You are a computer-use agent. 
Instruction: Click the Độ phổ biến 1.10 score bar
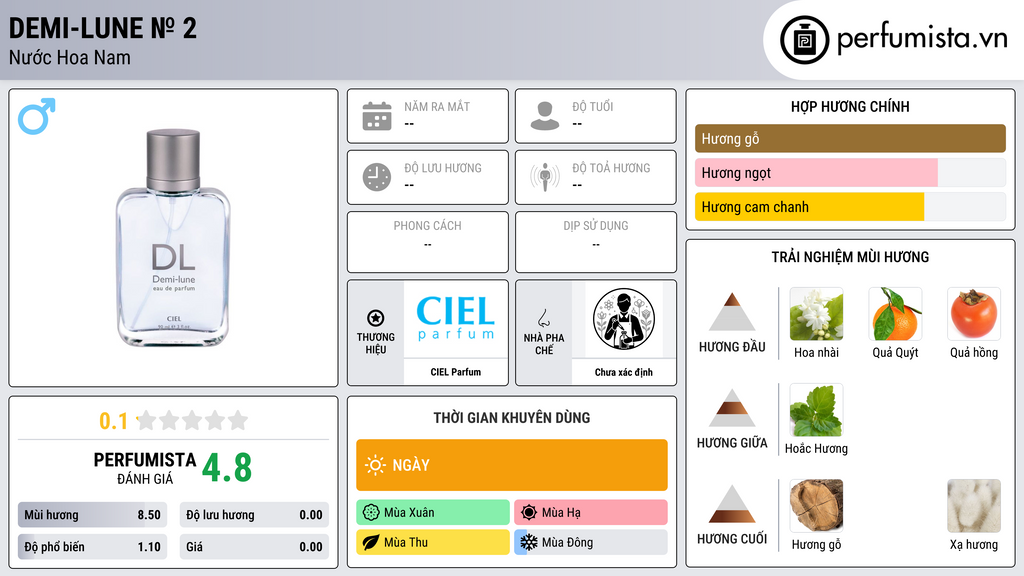click(92, 547)
